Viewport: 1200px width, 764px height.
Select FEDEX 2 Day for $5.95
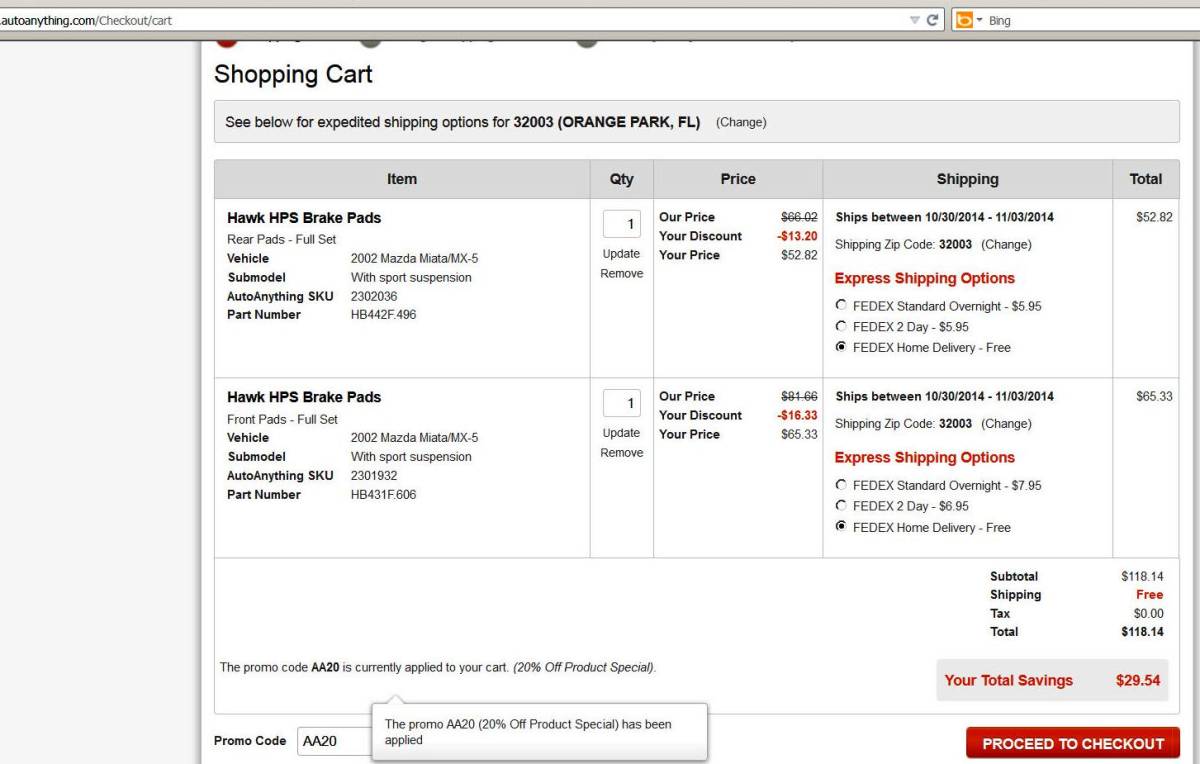pyautogui.click(x=841, y=327)
